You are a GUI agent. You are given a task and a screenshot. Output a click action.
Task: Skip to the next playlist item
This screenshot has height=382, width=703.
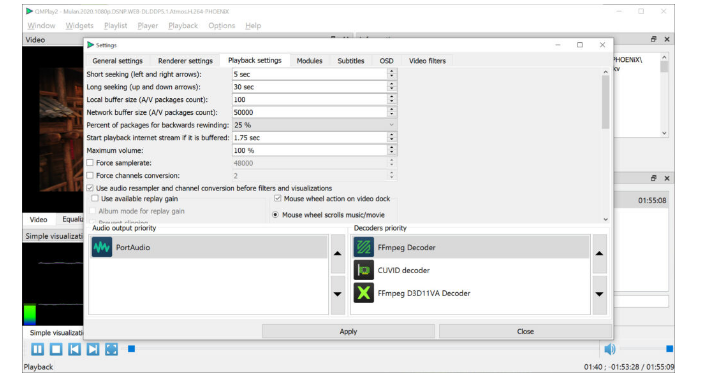pyautogui.click(x=93, y=349)
